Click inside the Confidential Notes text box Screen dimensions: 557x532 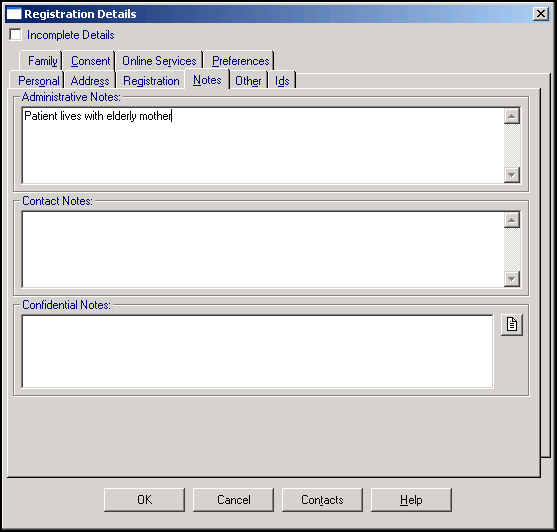pos(258,352)
